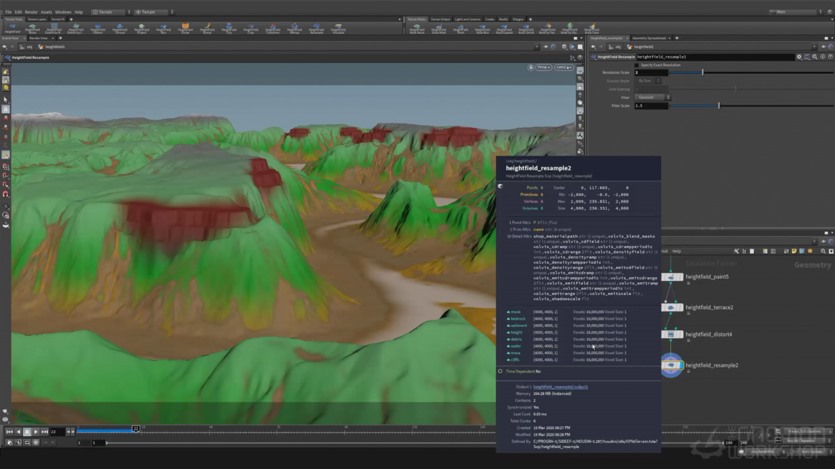The image size is (835, 469).
Task: Click the heightfield_resample2 node name field
Action: [715, 57]
